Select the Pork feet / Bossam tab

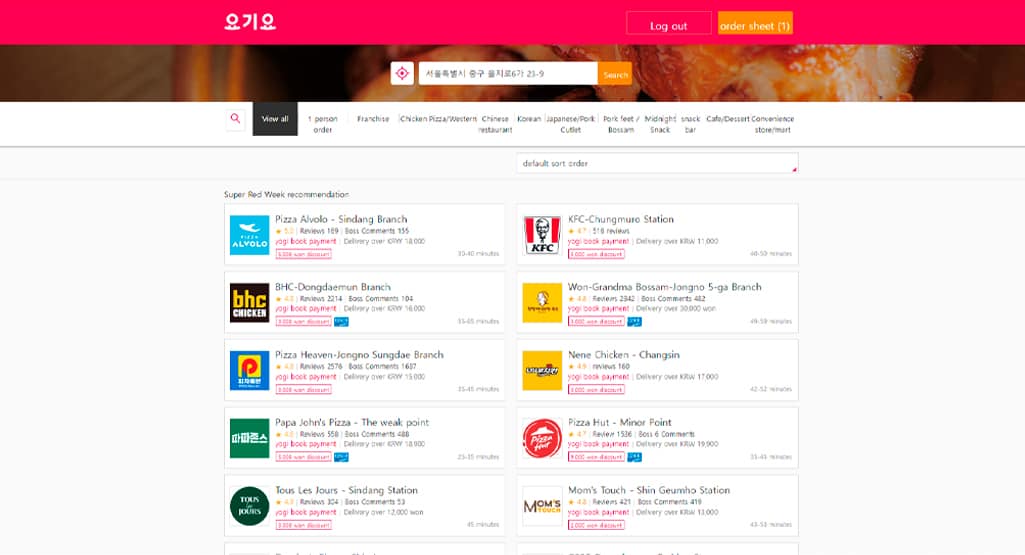tap(621, 124)
